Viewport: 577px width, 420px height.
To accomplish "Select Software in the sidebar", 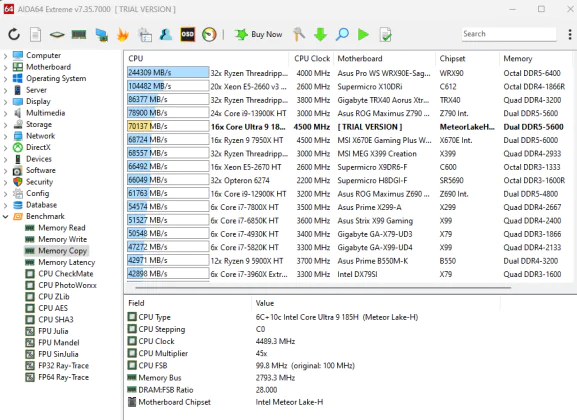I will click(41, 170).
